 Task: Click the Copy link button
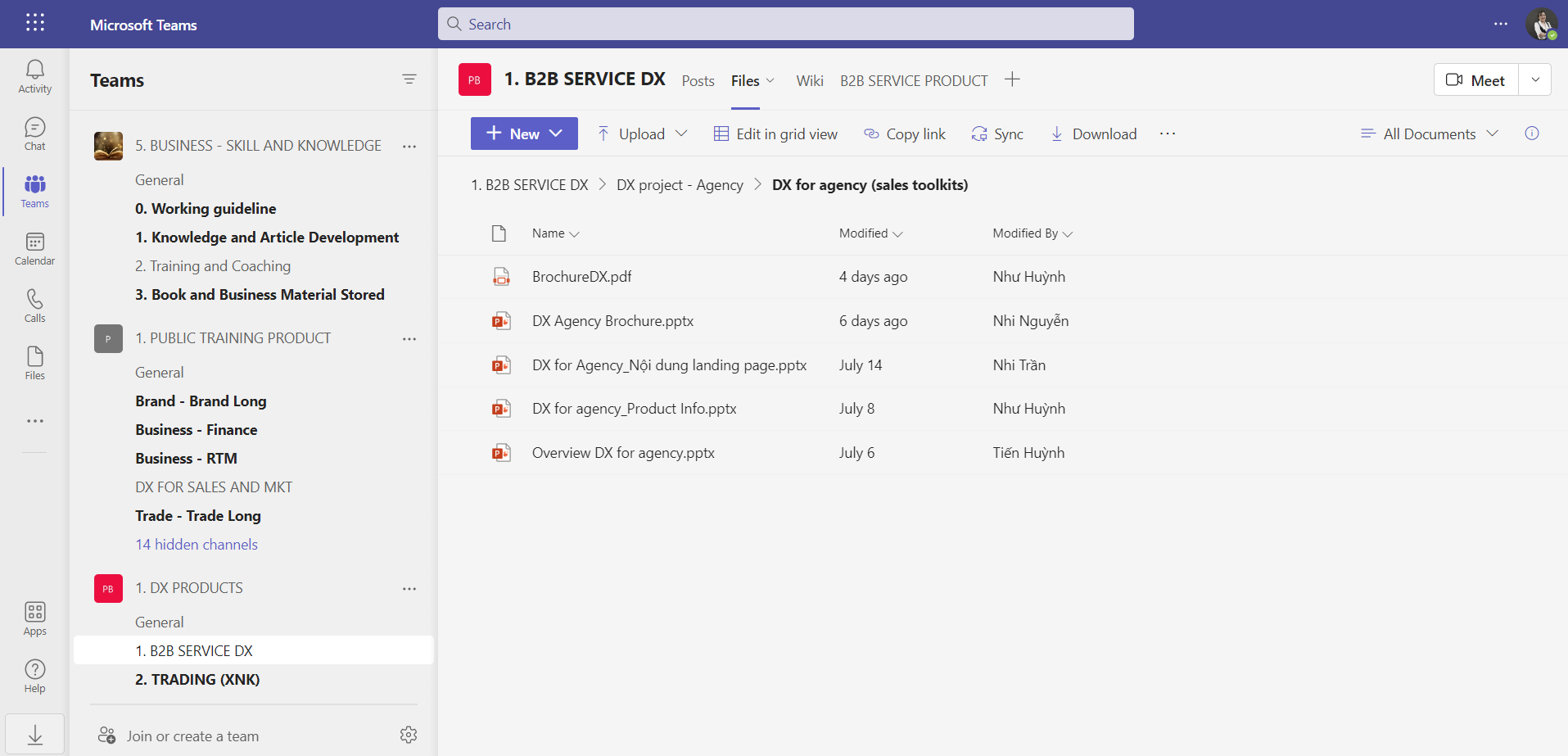905,134
